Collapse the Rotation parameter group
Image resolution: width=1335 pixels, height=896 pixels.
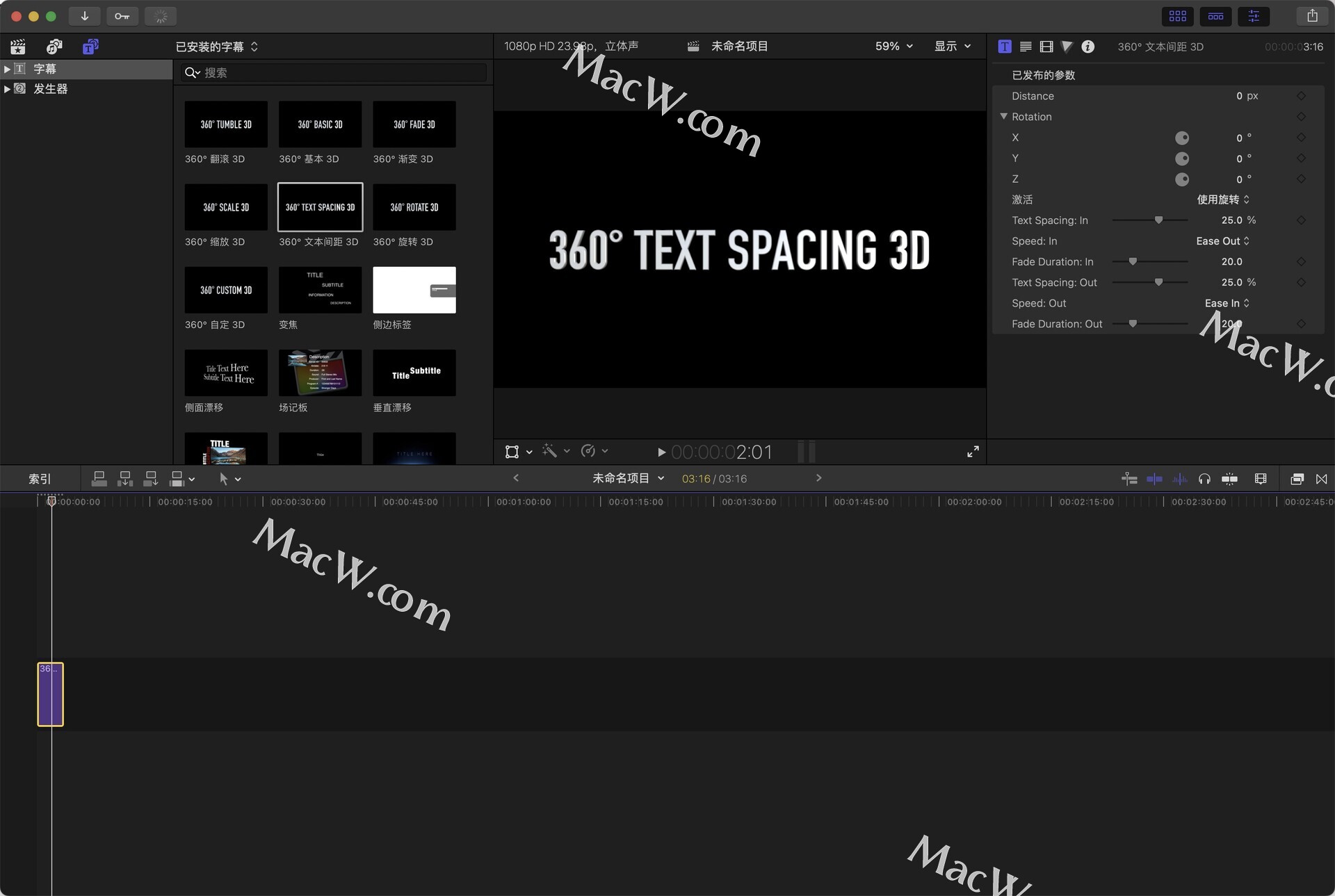(x=1003, y=116)
